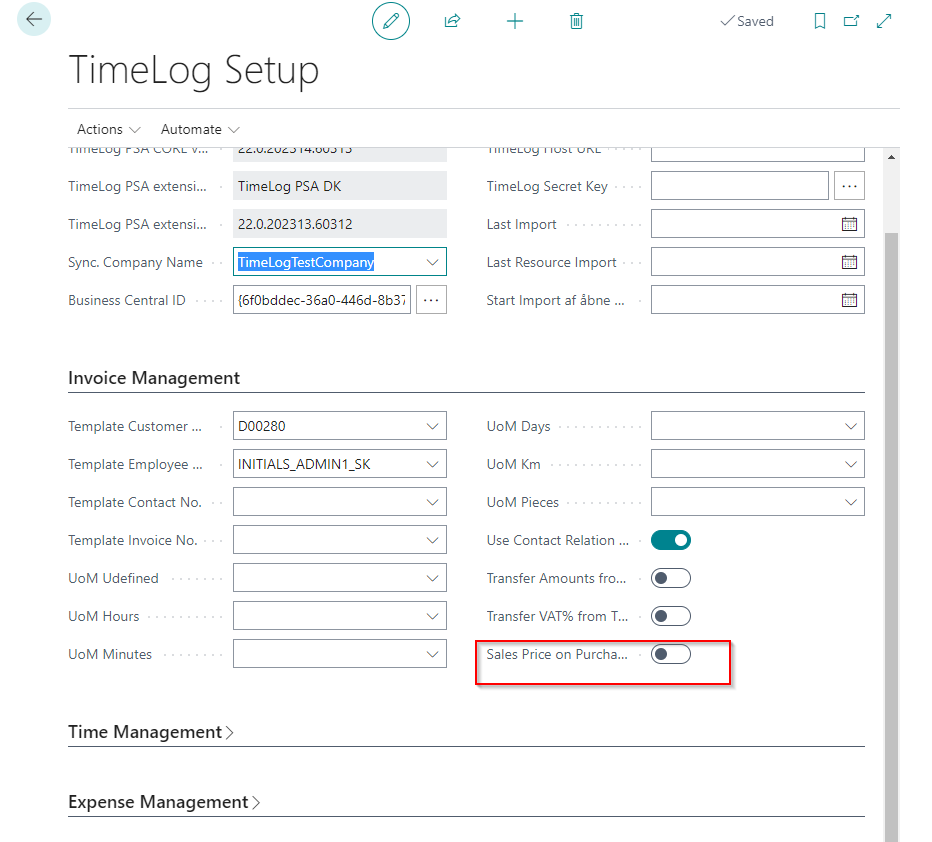Open page in new window icon
The width and height of the screenshot is (932, 842).
[851, 21]
